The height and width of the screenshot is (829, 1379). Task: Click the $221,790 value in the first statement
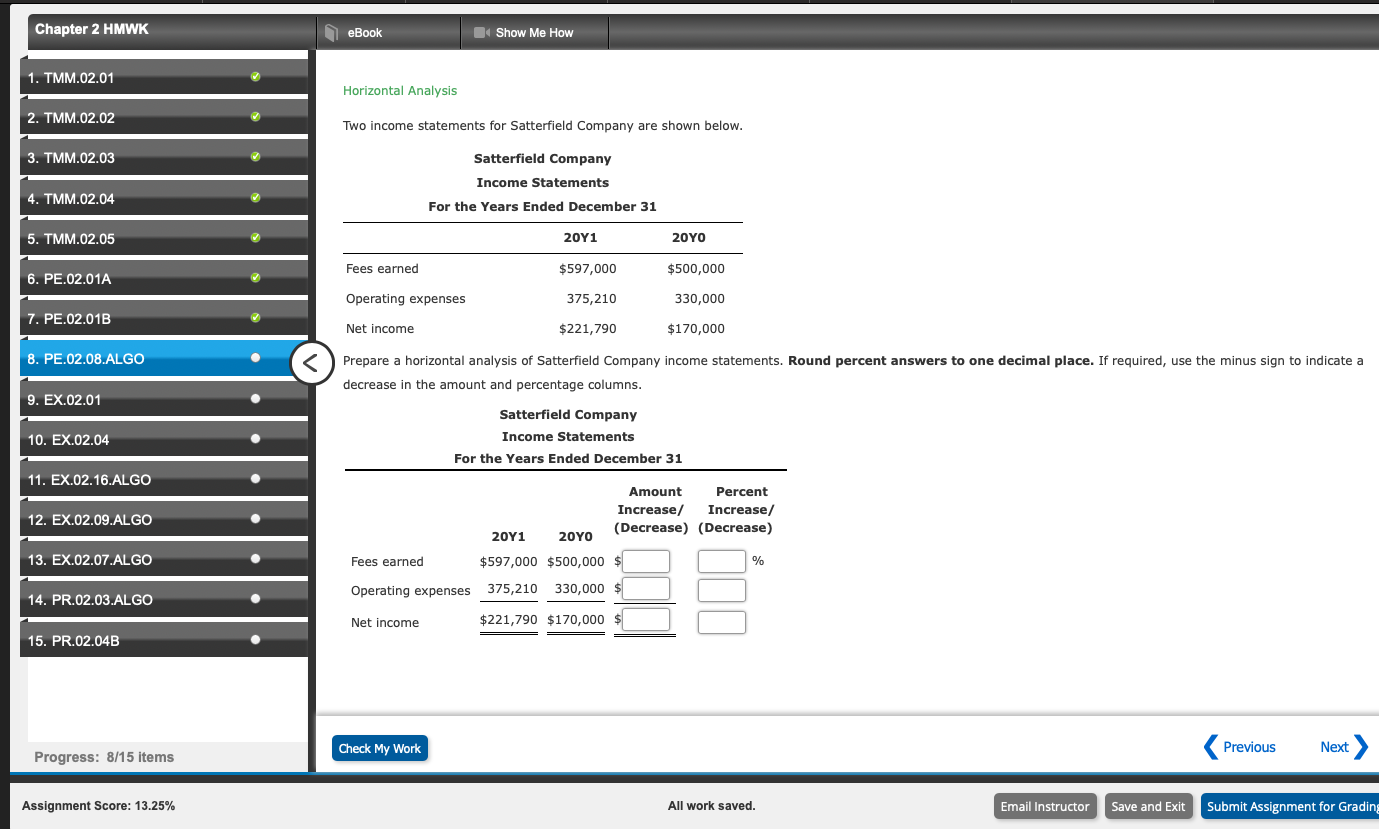tap(588, 329)
